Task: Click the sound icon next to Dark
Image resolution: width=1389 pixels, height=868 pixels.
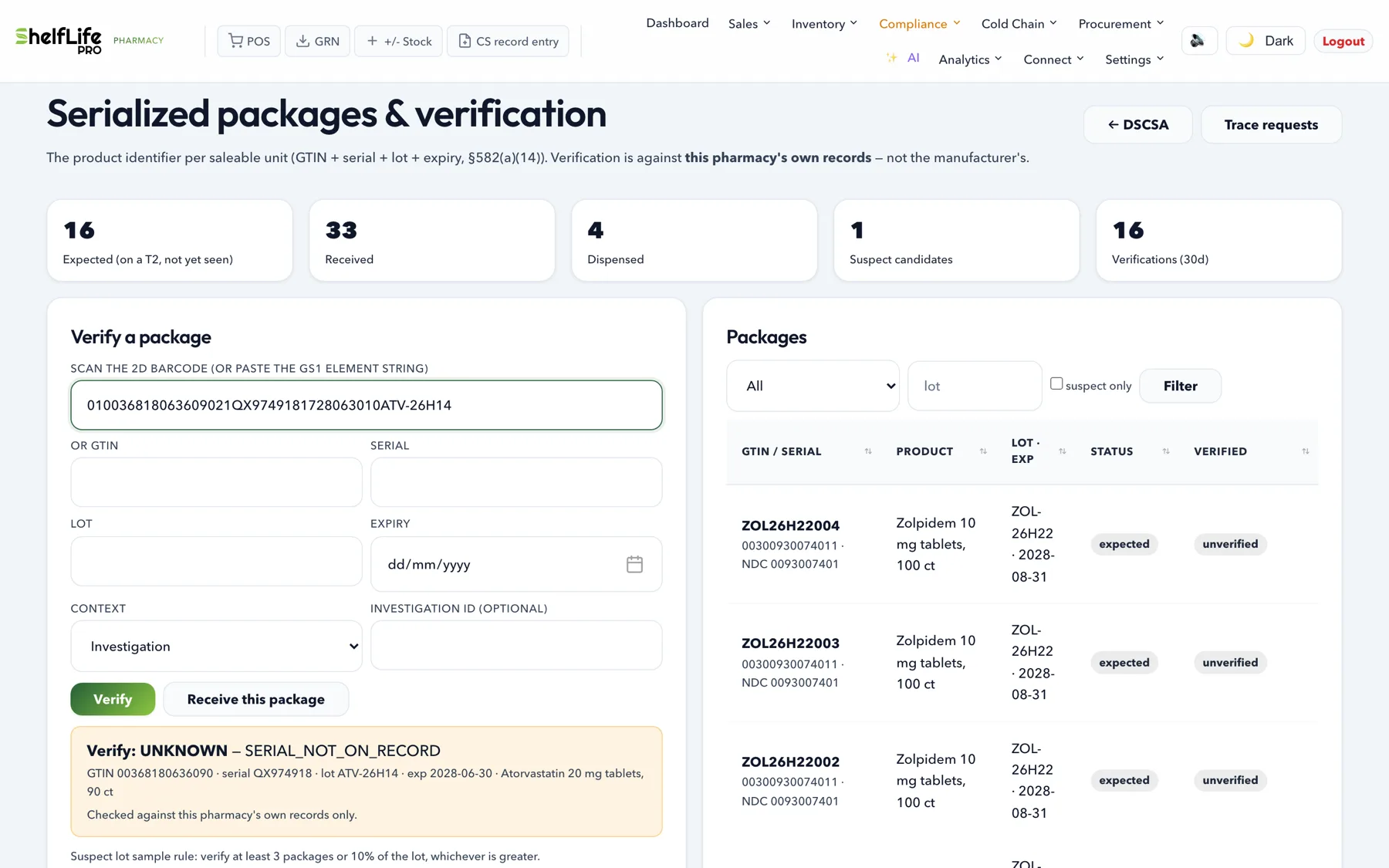Action: point(1198,41)
